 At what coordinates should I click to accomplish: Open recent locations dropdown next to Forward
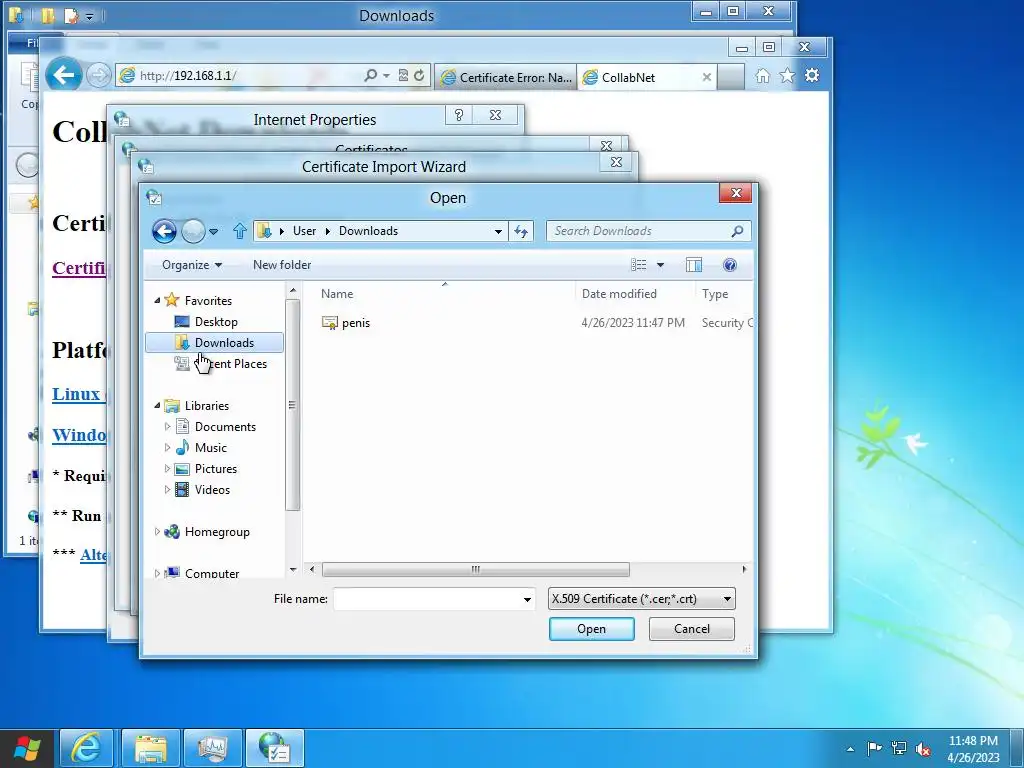pos(213,231)
